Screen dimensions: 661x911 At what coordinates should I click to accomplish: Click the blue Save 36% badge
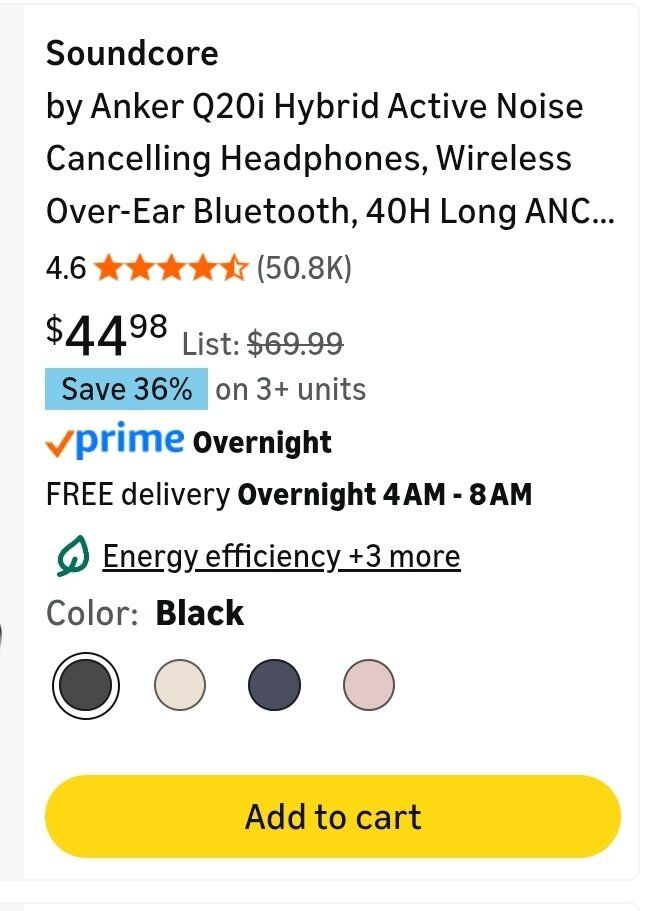(126, 389)
